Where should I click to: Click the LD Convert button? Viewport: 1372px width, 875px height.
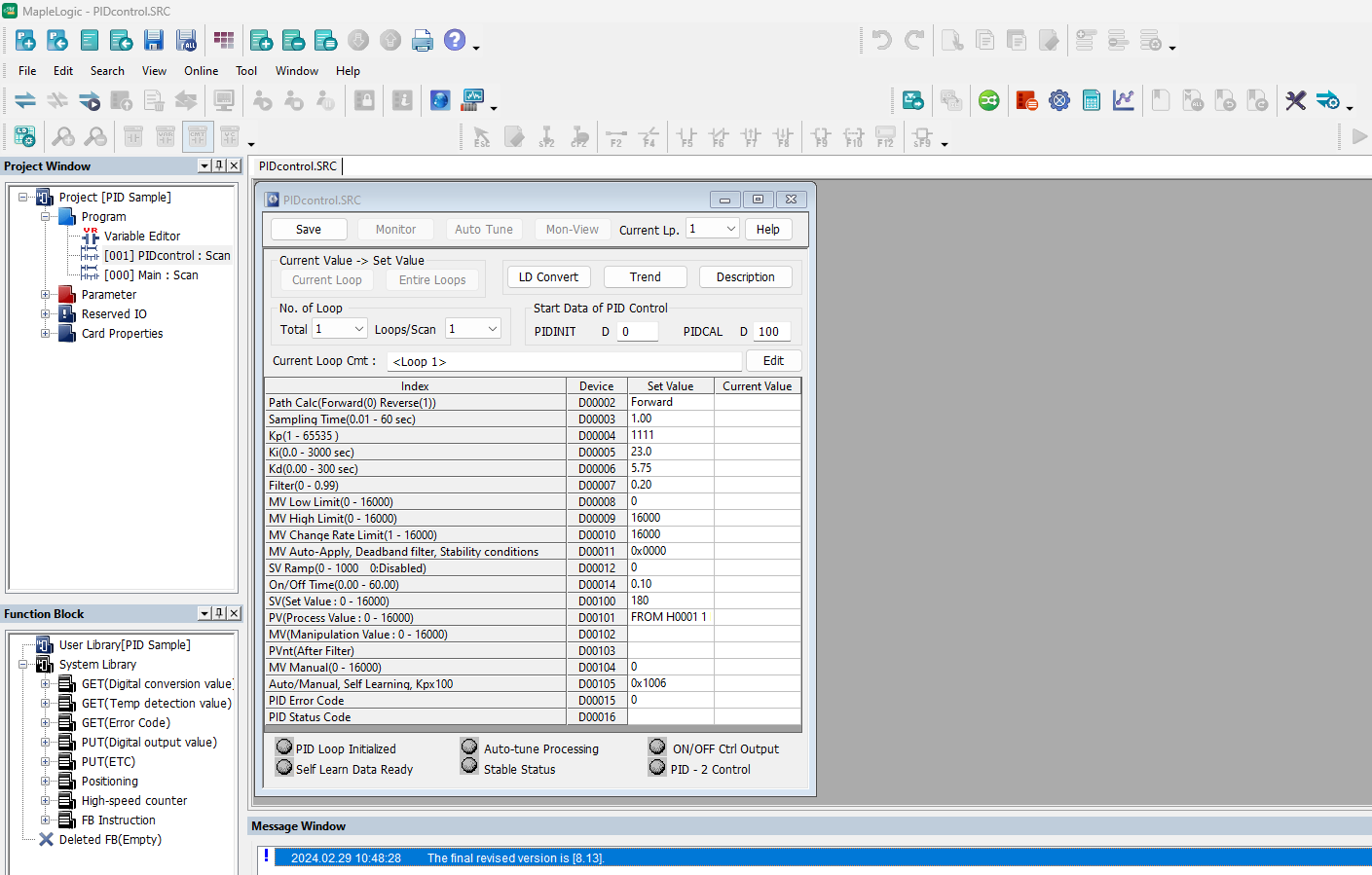tap(548, 277)
